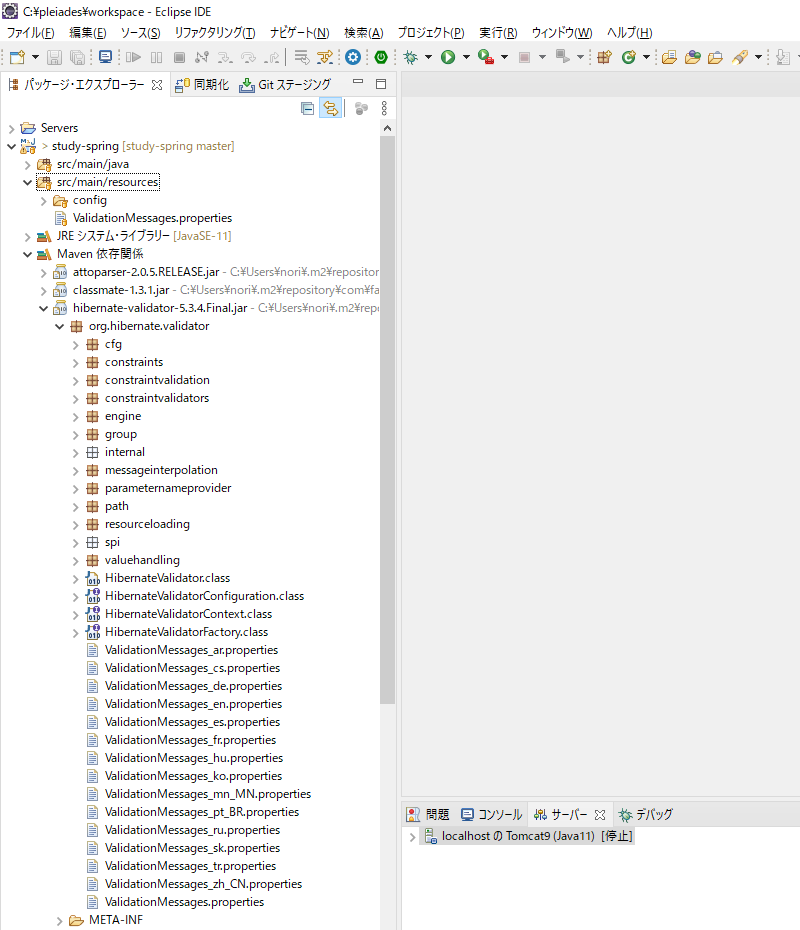Open the ファイル(F) menu
The height and width of the screenshot is (930, 800).
(31, 33)
